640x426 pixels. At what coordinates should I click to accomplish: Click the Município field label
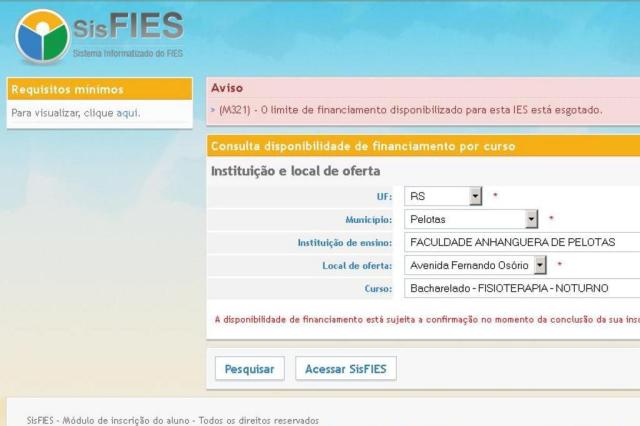pyautogui.click(x=369, y=220)
